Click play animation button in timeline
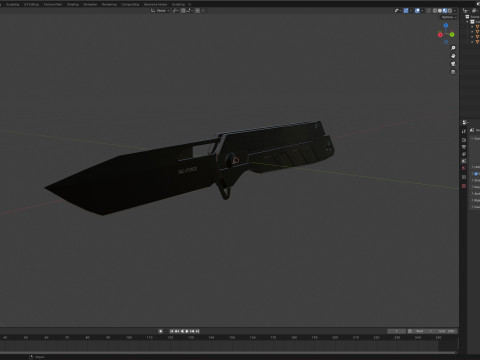The image size is (480, 360). pyautogui.click(x=187, y=331)
